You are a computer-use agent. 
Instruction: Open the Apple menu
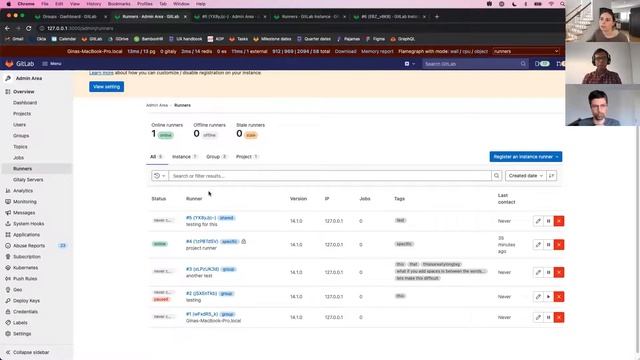point(9,4)
